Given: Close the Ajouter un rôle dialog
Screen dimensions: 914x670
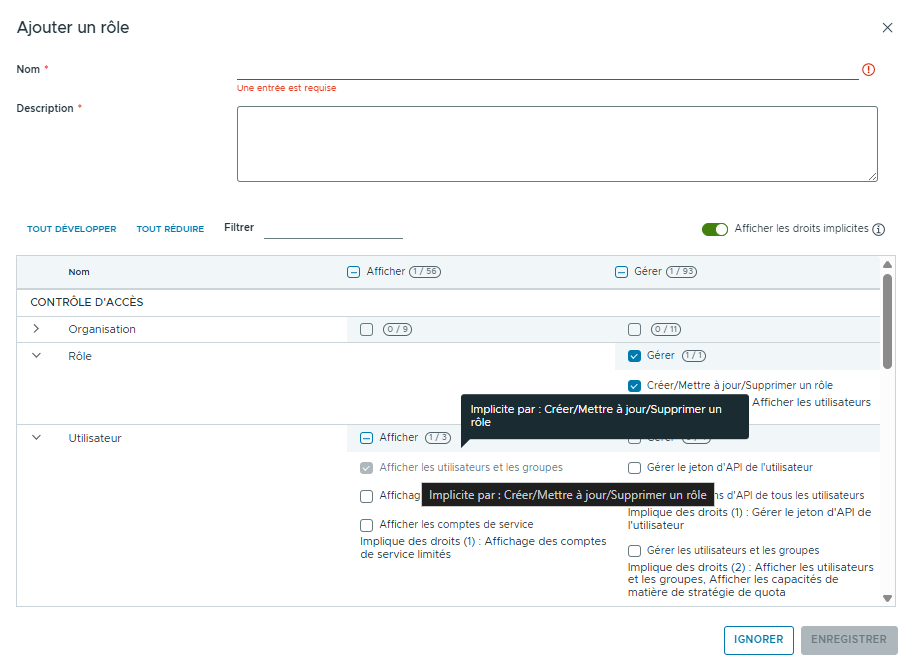Looking at the screenshot, I should [x=887, y=28].
